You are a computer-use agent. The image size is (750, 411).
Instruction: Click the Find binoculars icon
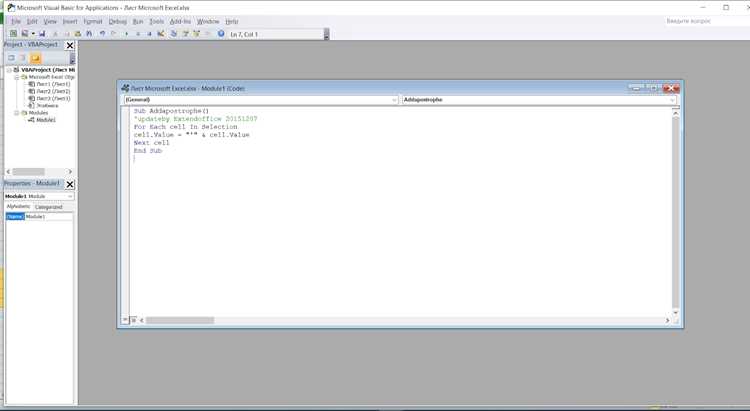point(89,33)
